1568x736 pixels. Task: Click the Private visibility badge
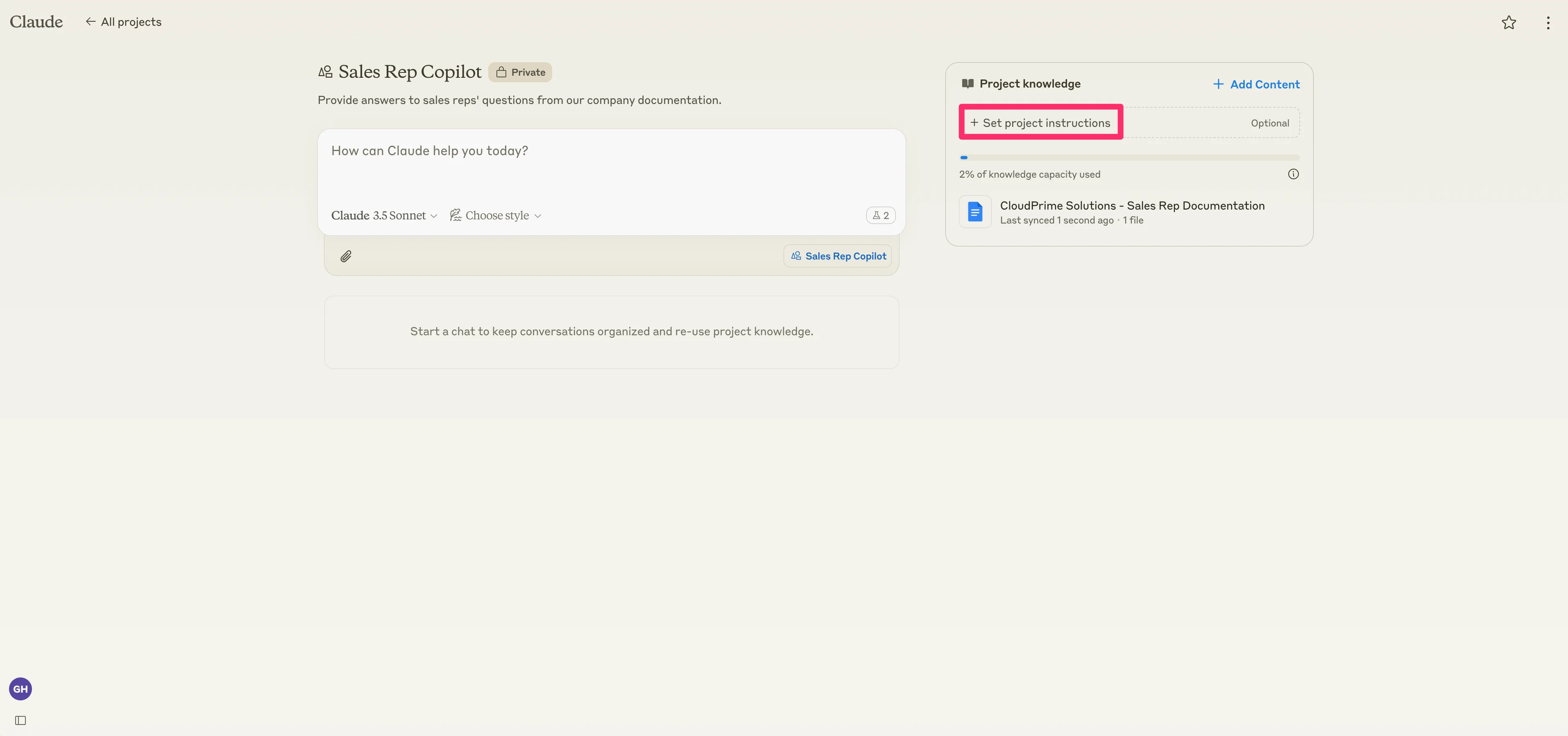[x=520, y=72]
